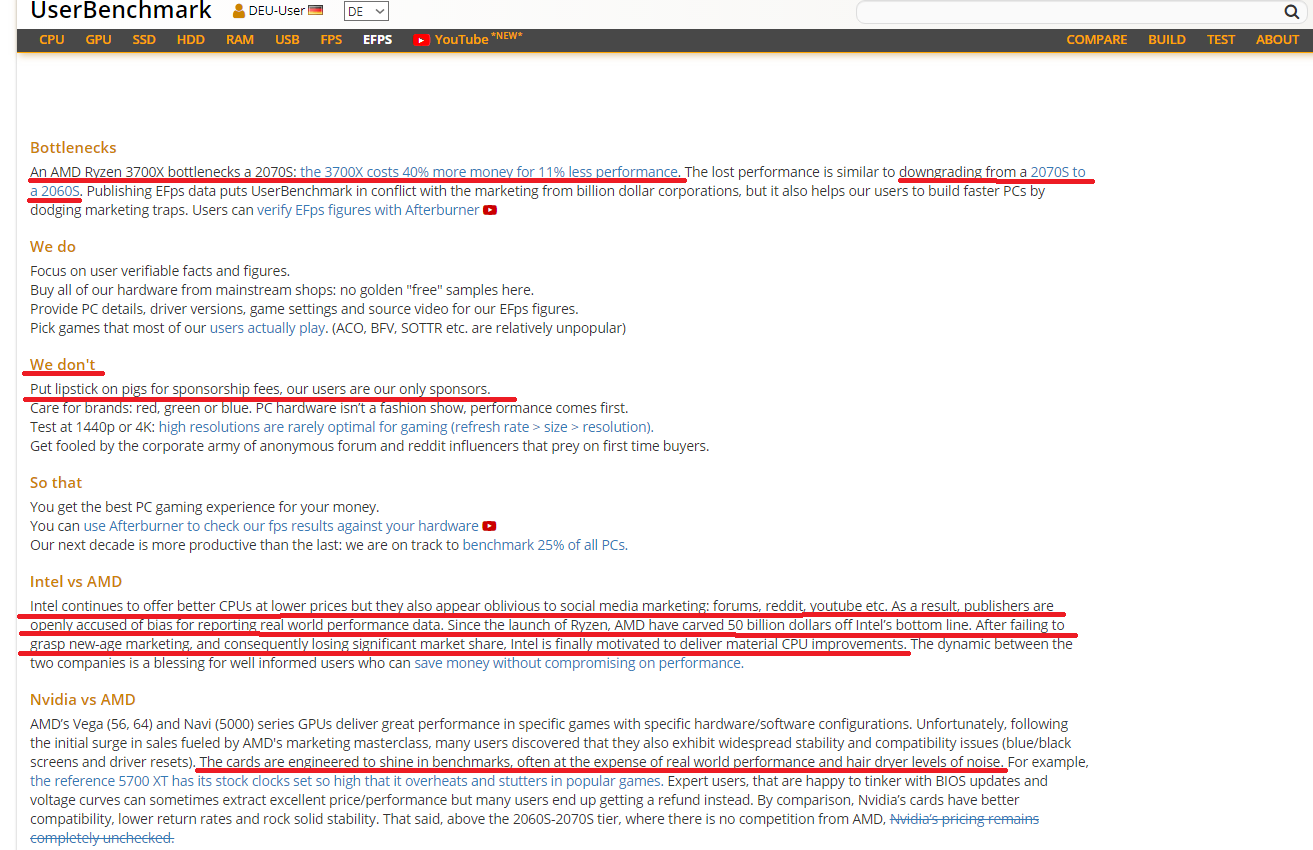This screenshot has width=1313, height=850.
Task: Click the 'We don't' heading
Action: [63, 364]
